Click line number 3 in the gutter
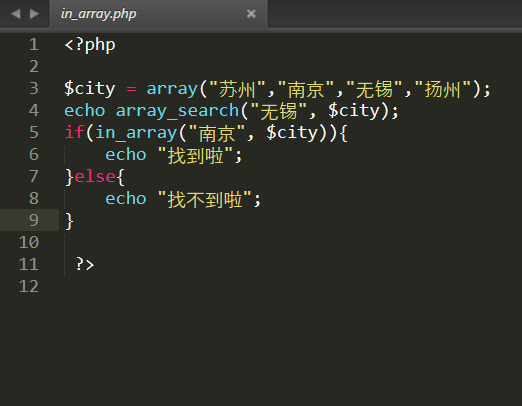Viewport: 522px width, 406px height. (34, 88)
